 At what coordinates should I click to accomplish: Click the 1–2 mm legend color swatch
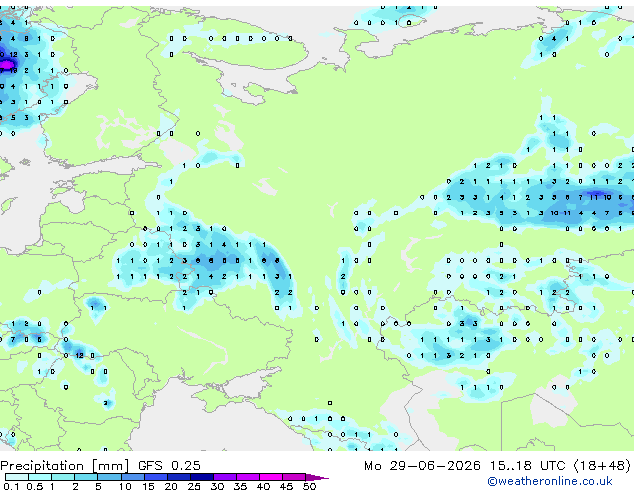click(63, 477)
